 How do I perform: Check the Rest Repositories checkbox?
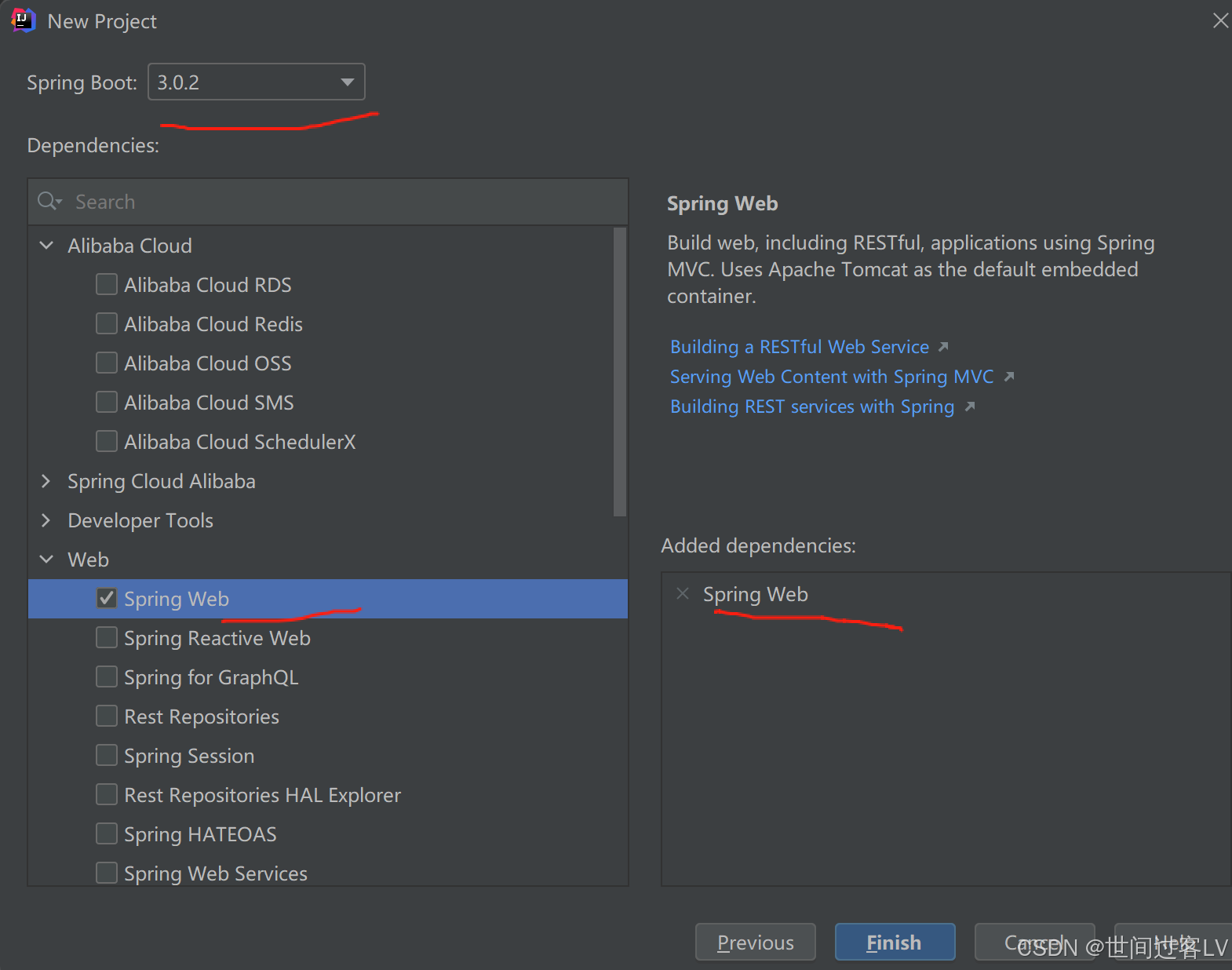click(107, 716)
